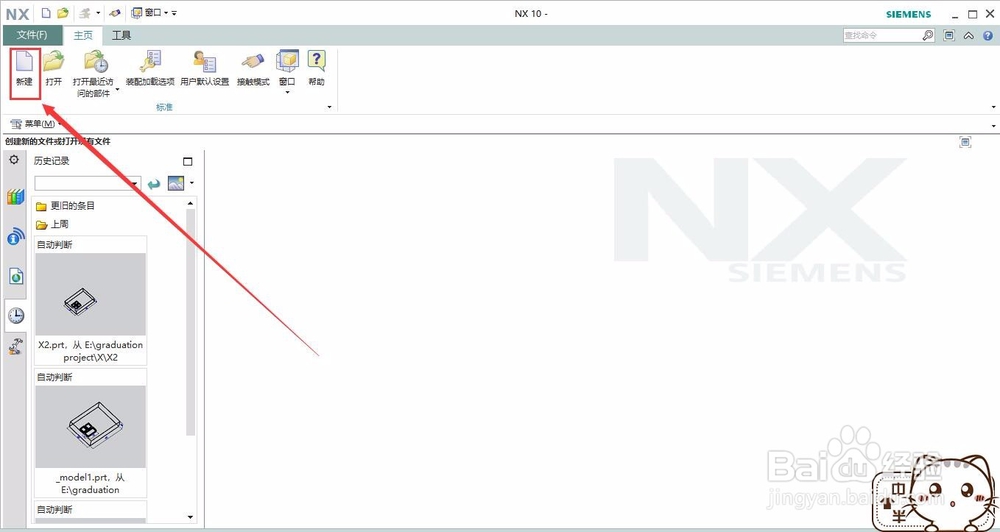The width and height of the screenshot is (1000, 532).
Task: Select the X2.prt part thumbnail
Action: point(91,294)
